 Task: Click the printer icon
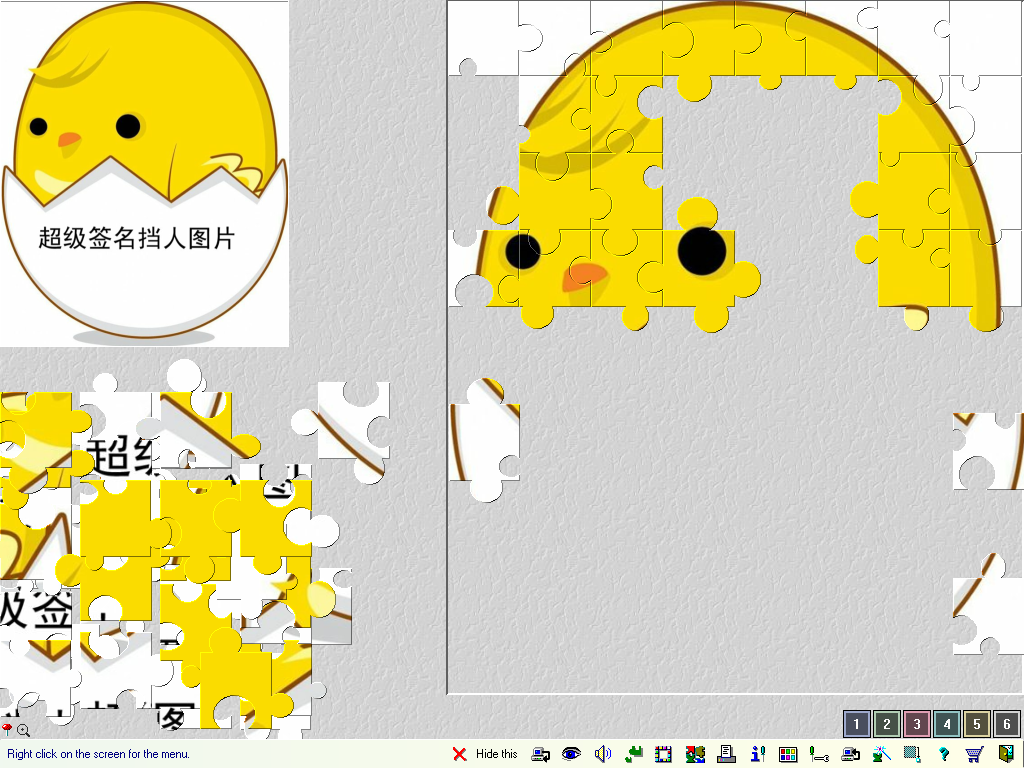[x=726, y=754]
